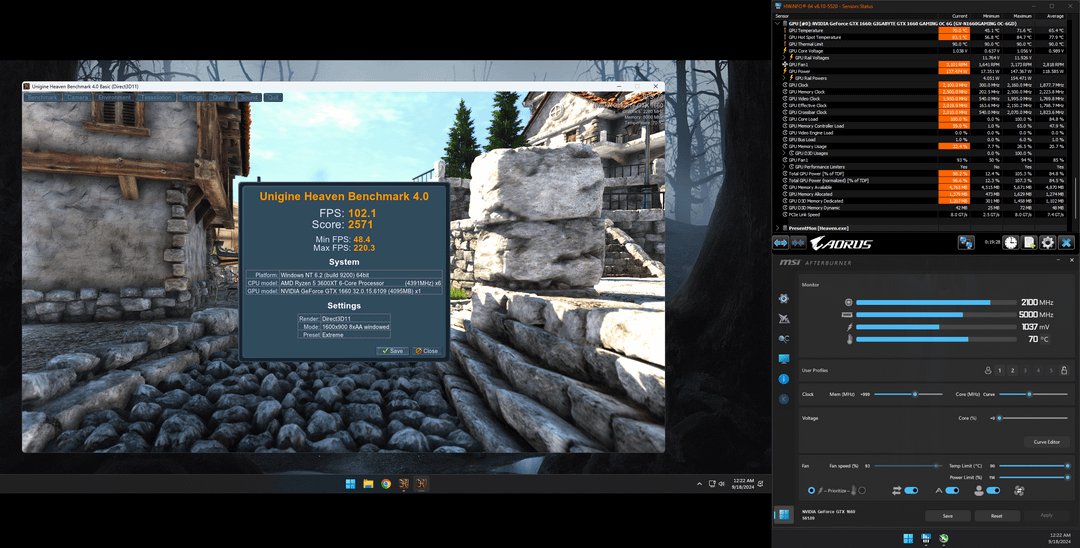Reset HWiNFO clock timer icon
The height and width of the screenshot is (548, 1080).
[x=1010, y=242]
